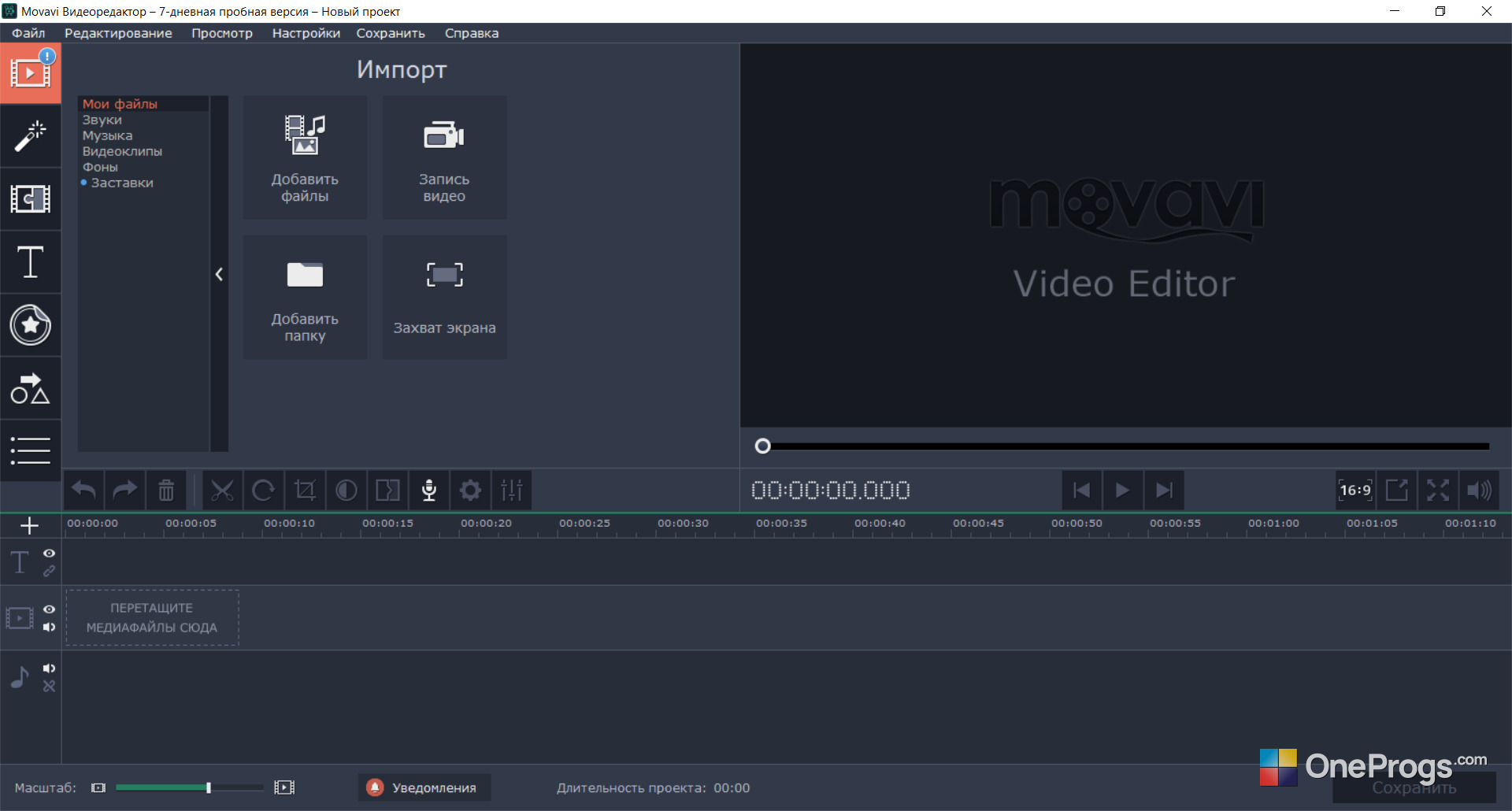The image size is (1512, 811).
Task: Rotate the clip
Action: [x=264, y=491]
